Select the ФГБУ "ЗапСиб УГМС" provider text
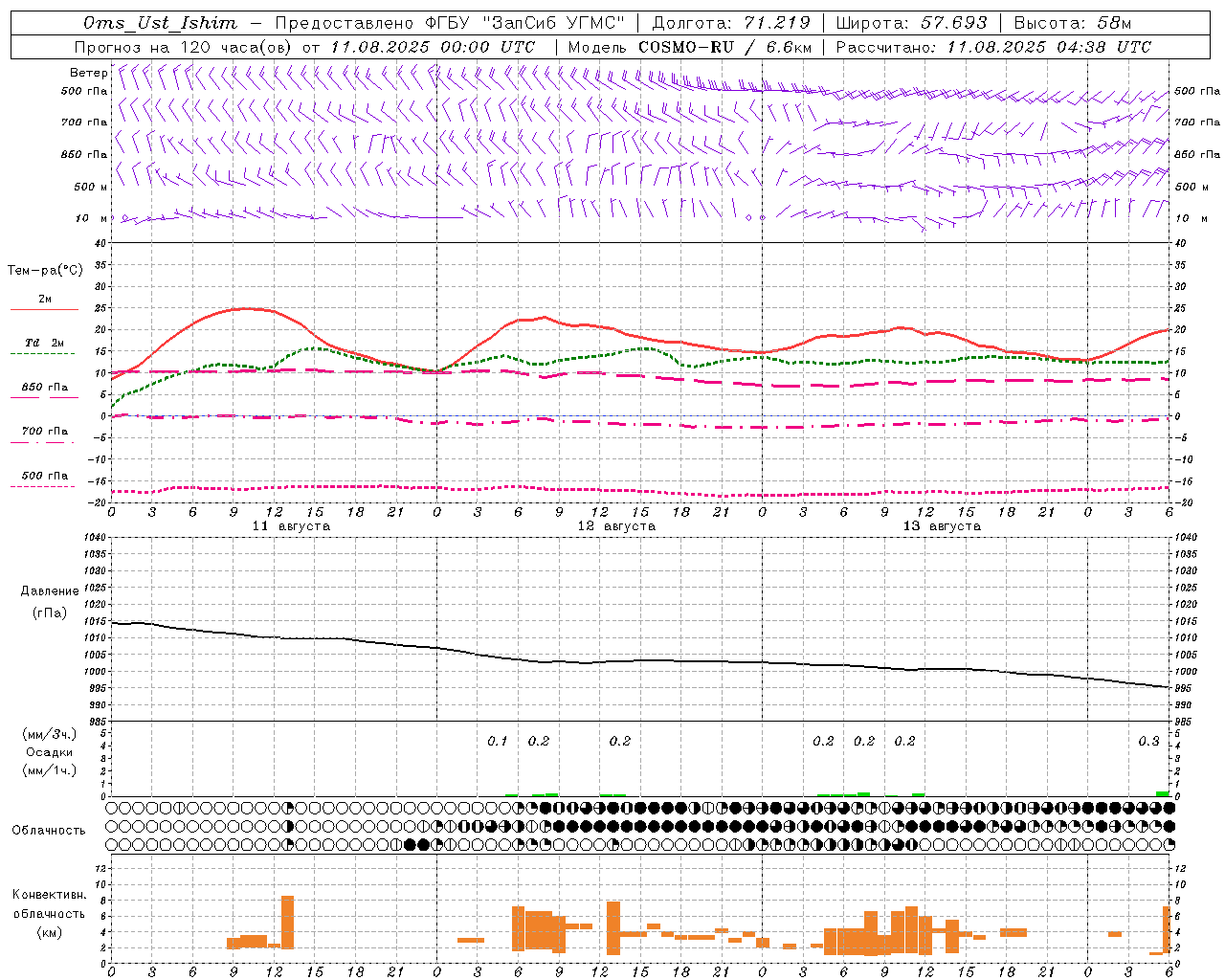Screen dimensions: 1225x980 pyautogui.click(x=524, y=23)
